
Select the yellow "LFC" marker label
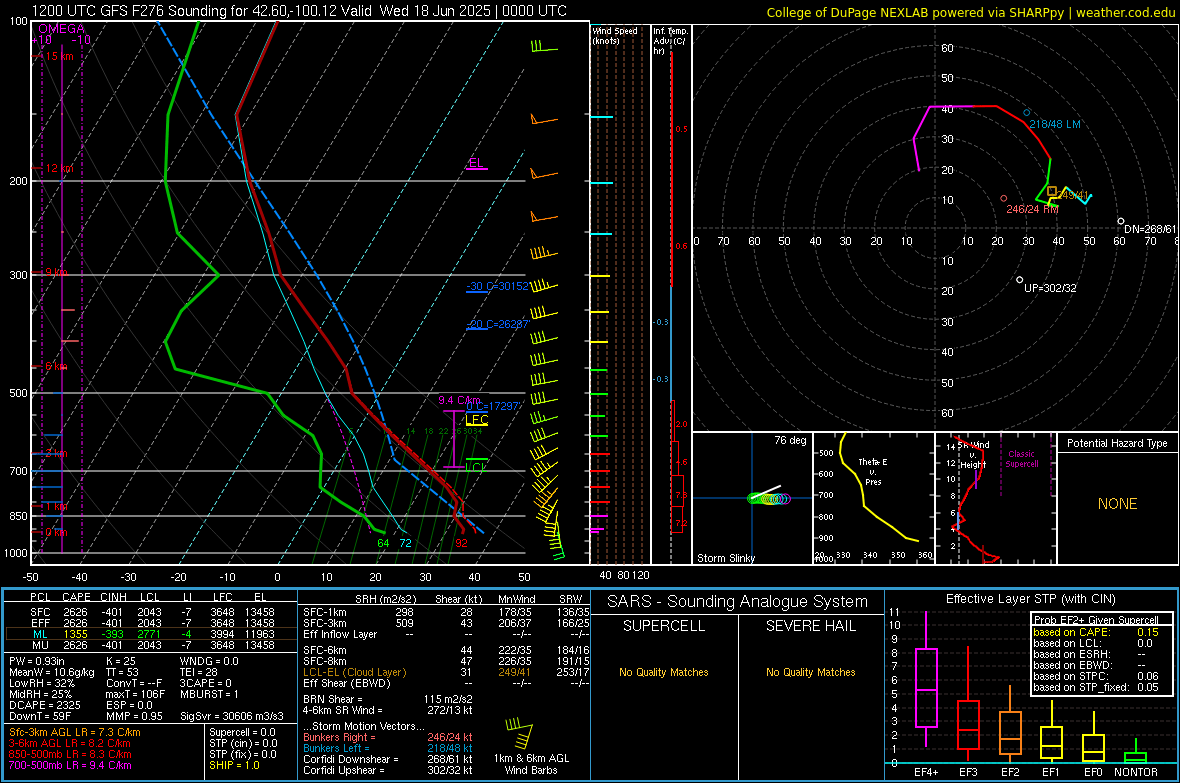coord(477,420)
